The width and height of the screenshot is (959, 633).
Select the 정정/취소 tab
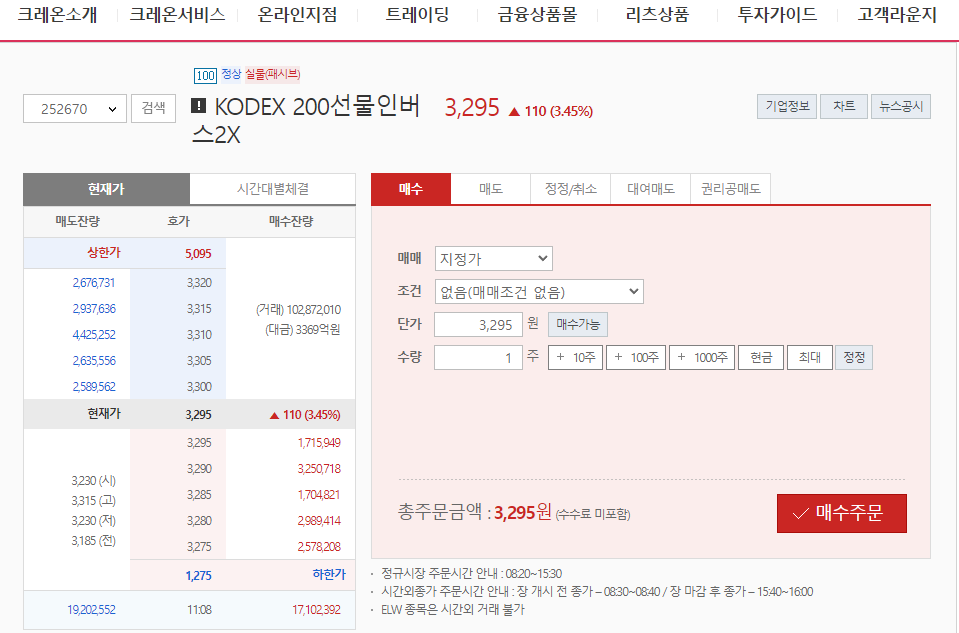tap(571, 189)
